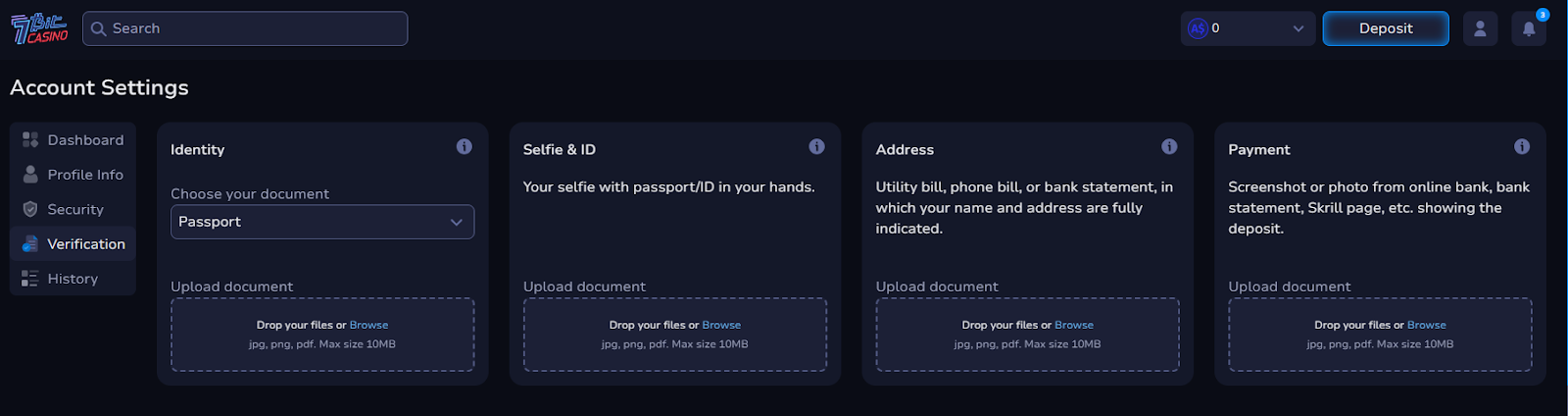Click the Address card title
1568x416 pixels.
tap(905, 149)
